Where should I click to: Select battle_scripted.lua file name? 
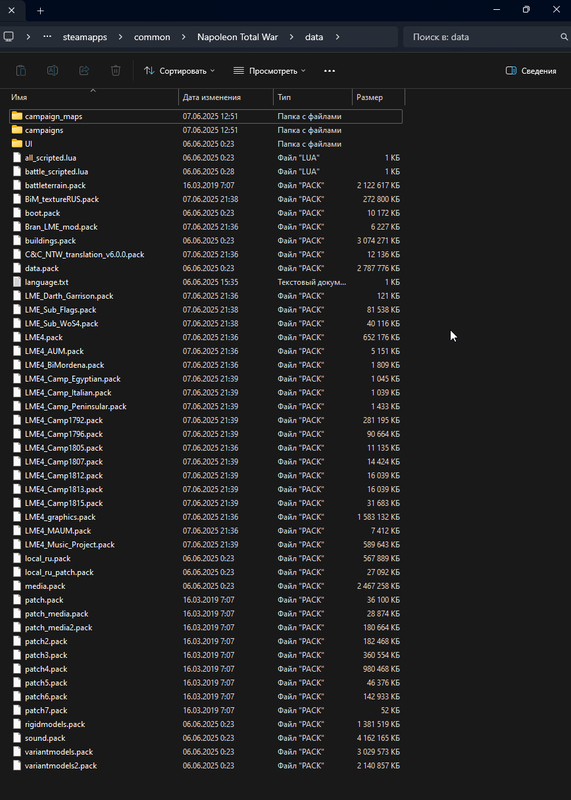click(56, 171)
